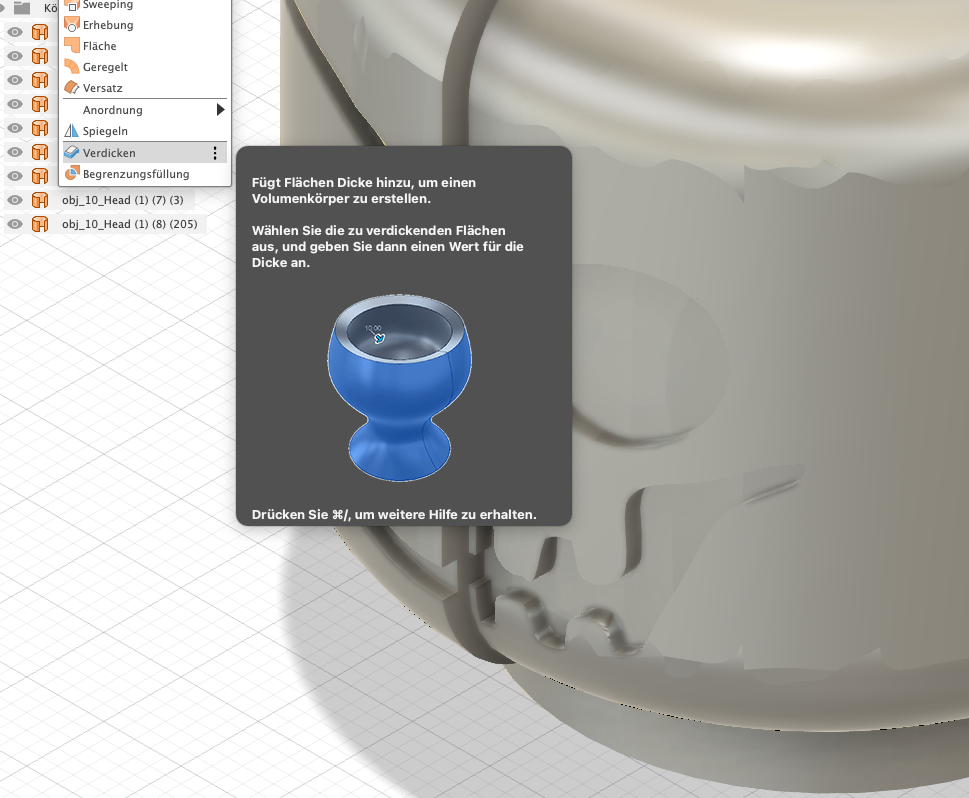This screenshot has height=798, width=969.
Task: Click the Versatz offset icon
Action: pos(72,88)
